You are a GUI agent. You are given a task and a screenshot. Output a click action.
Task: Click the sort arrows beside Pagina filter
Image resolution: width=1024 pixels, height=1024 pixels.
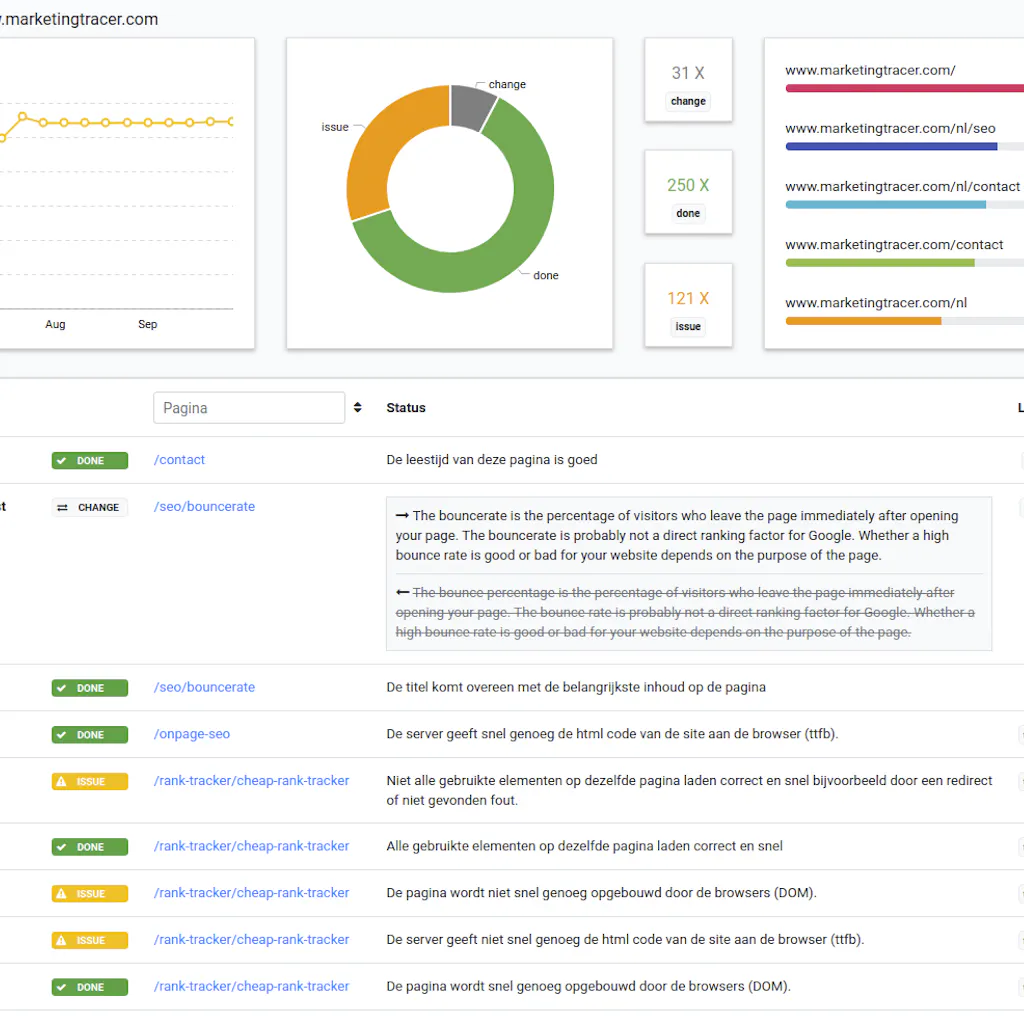point(358,408)
